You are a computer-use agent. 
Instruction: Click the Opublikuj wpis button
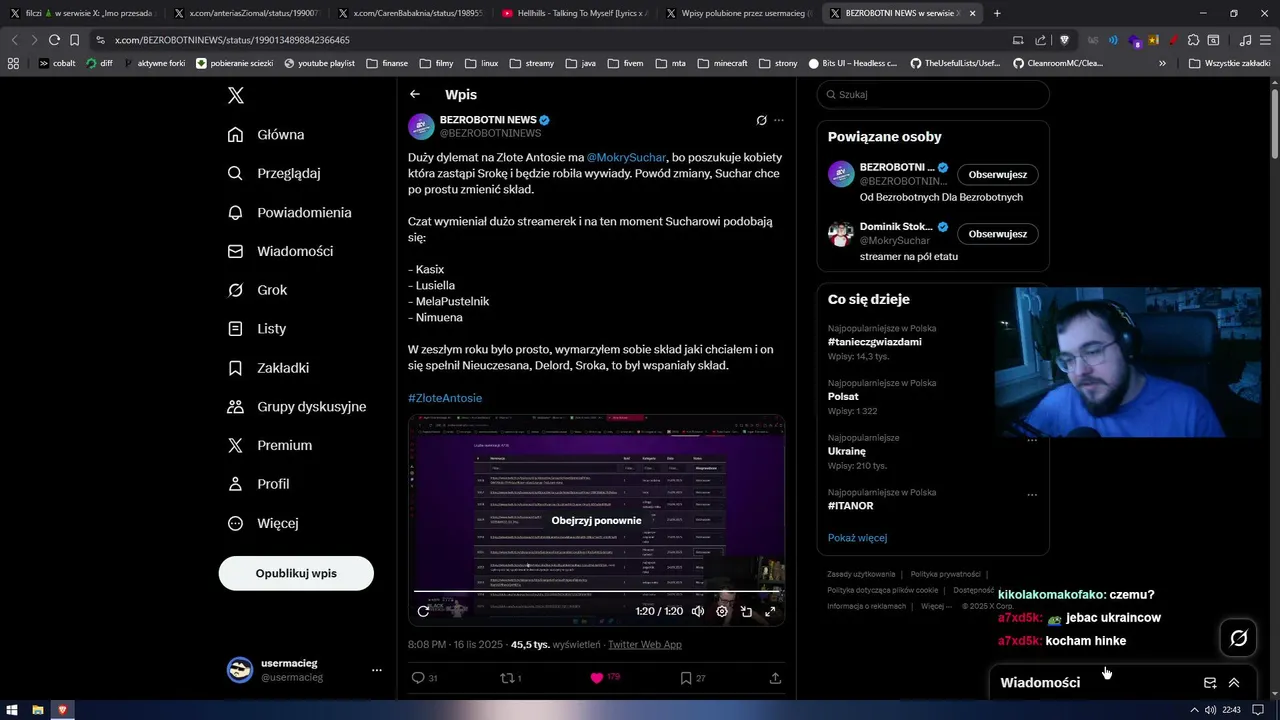coord(296,573)
